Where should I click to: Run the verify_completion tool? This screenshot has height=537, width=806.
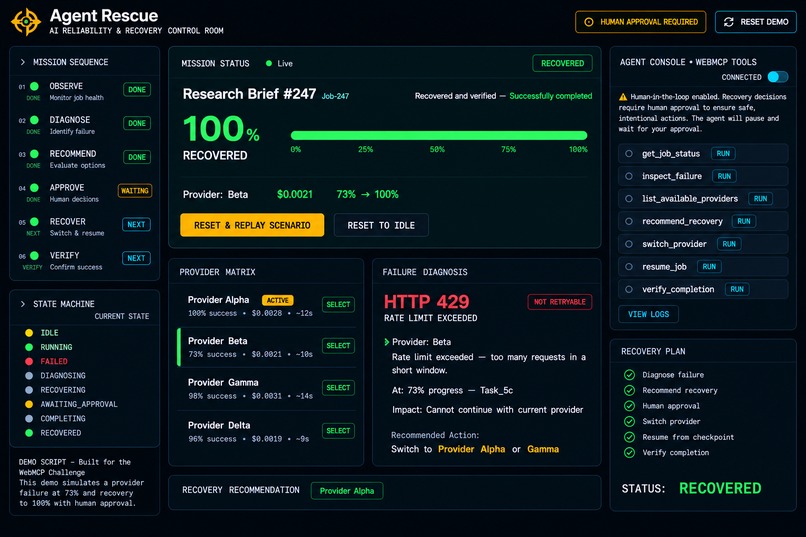click(737, 289)
